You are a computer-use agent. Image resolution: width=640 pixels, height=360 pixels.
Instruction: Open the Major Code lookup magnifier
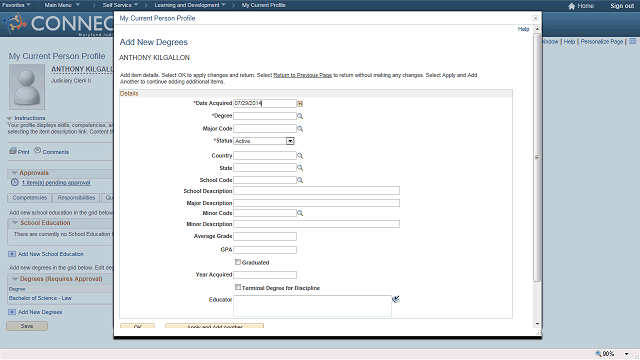click(x=300, y=129)
